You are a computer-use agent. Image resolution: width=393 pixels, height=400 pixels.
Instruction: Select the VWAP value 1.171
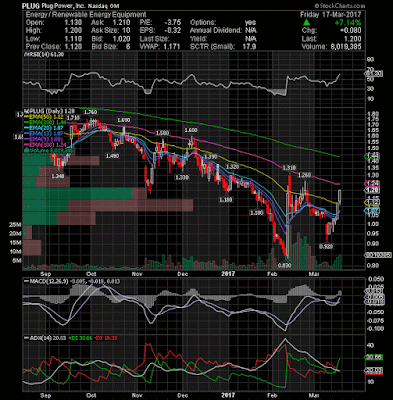pos(172,47)
